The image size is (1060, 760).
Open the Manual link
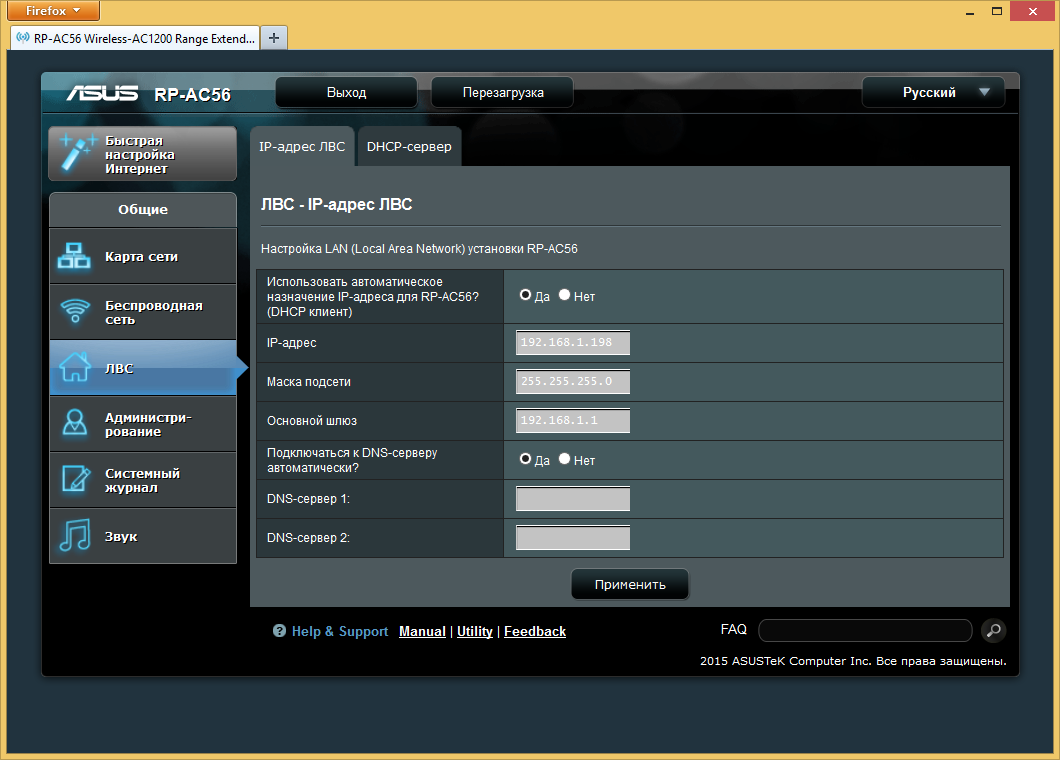coord(422,631)
